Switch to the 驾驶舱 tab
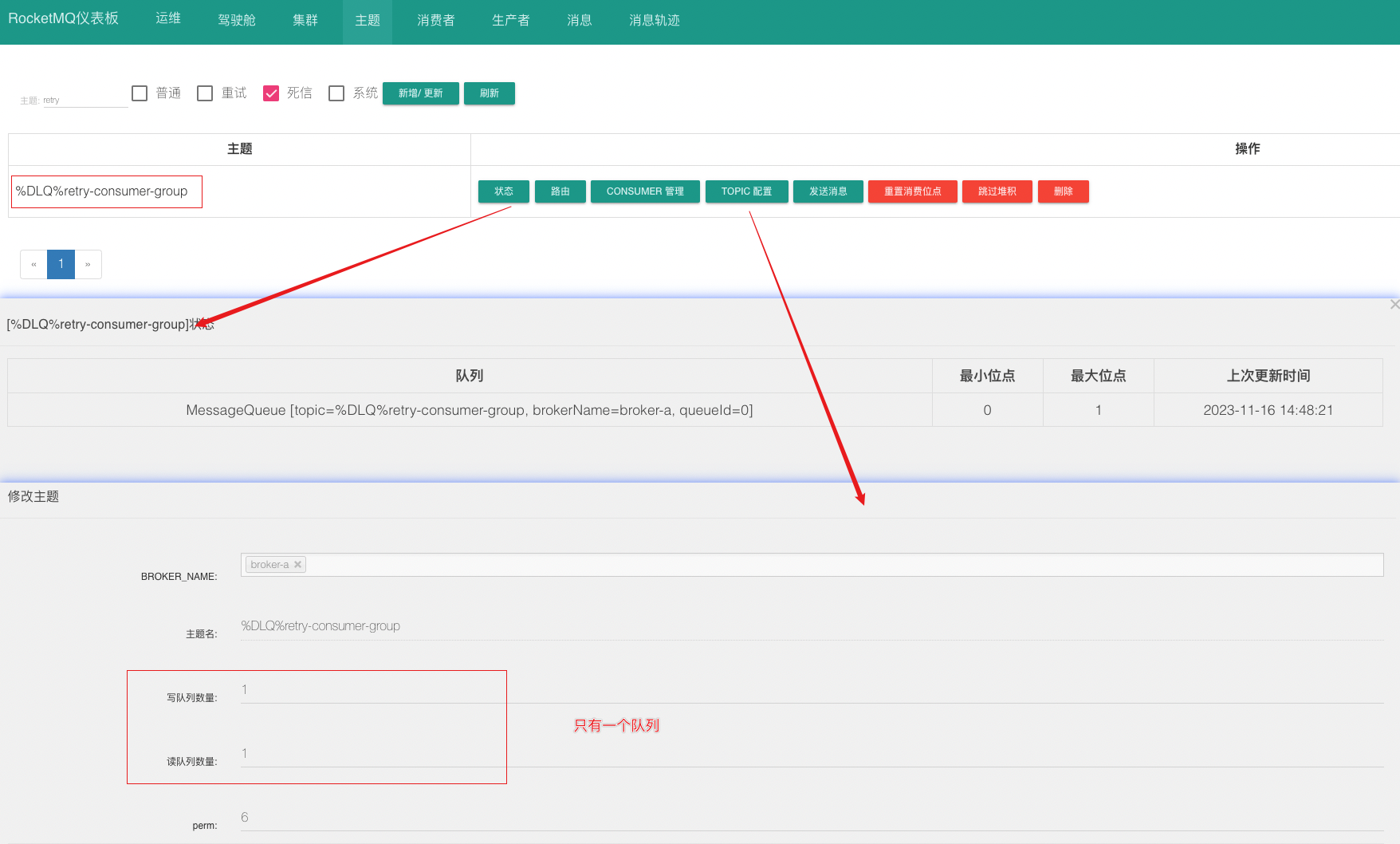This screenshot has width=1400, height=844. click(x=237, y=20)
